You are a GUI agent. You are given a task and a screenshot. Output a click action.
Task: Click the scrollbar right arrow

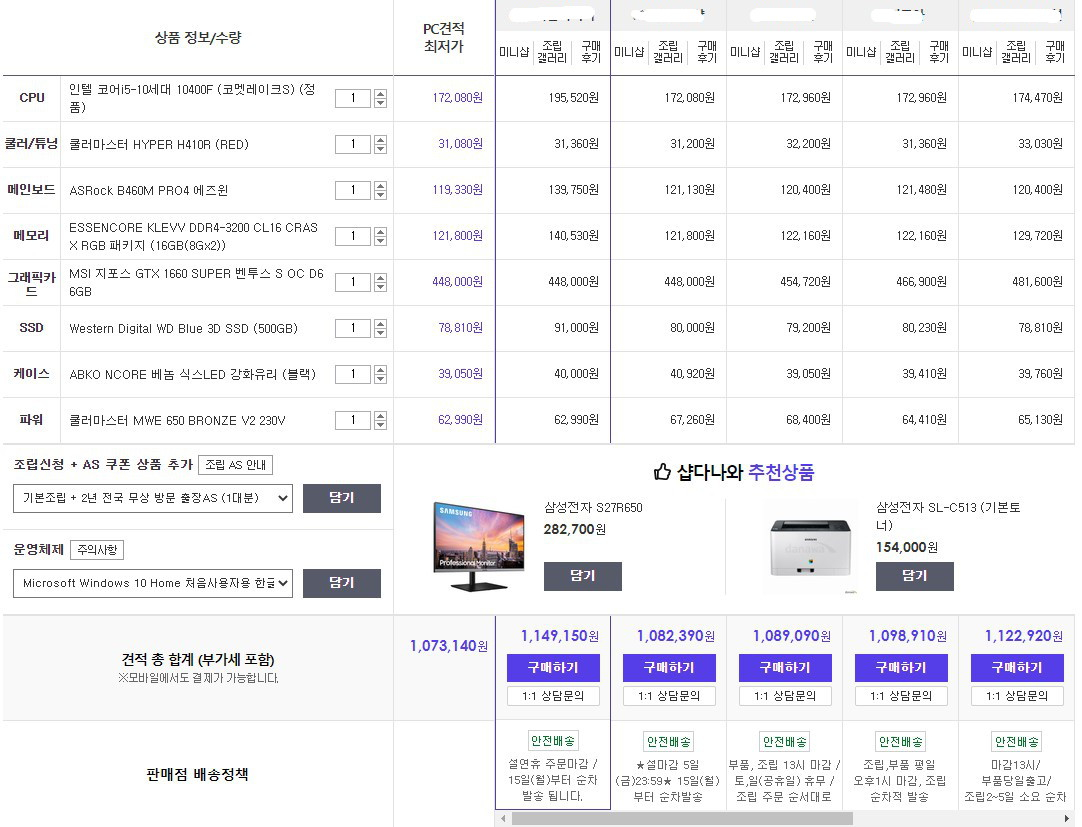click(1067, 819)
